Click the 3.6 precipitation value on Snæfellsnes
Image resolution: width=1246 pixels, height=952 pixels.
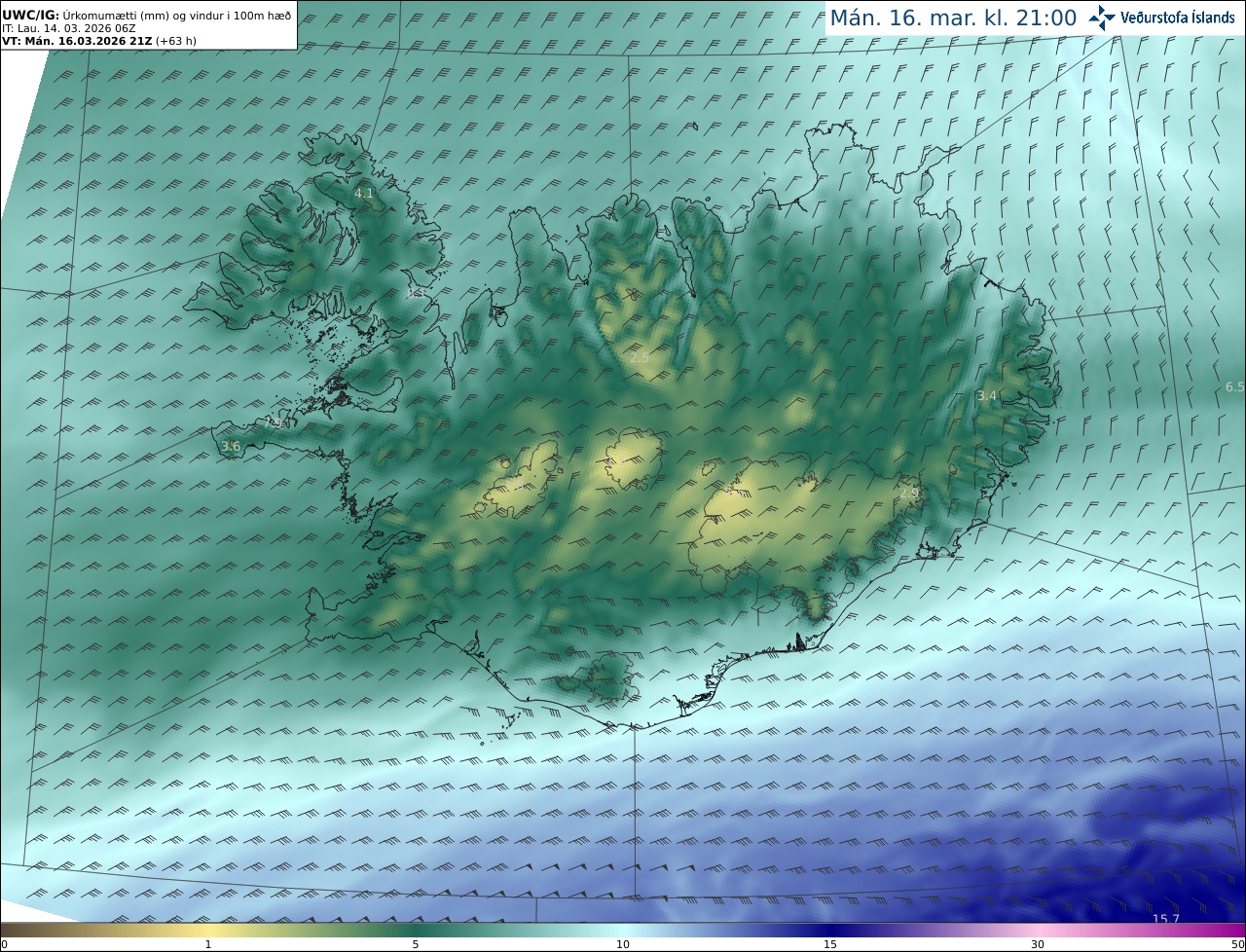click(x=231, y=446)
